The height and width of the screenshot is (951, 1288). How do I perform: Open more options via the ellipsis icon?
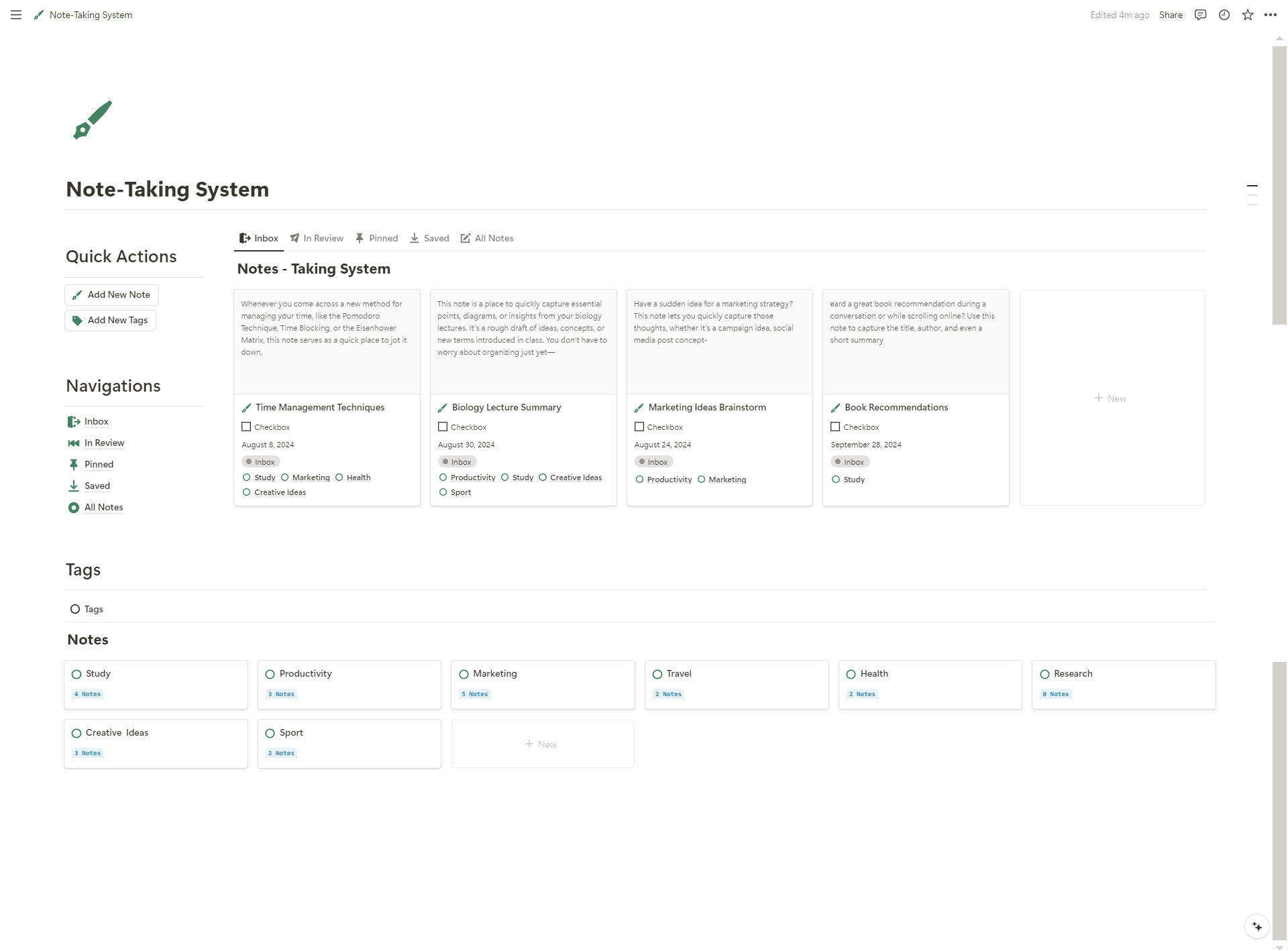tap(1271, 15)
